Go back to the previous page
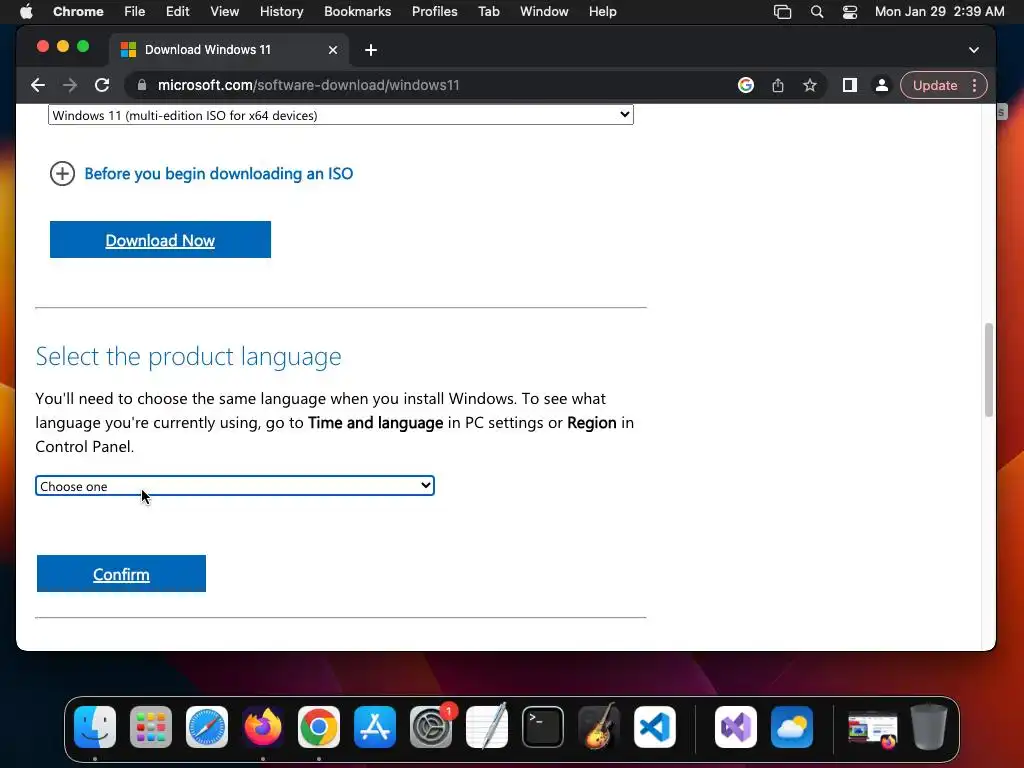Image resolution: width=1024 pixels, height=768 pixels. (38, 86)
